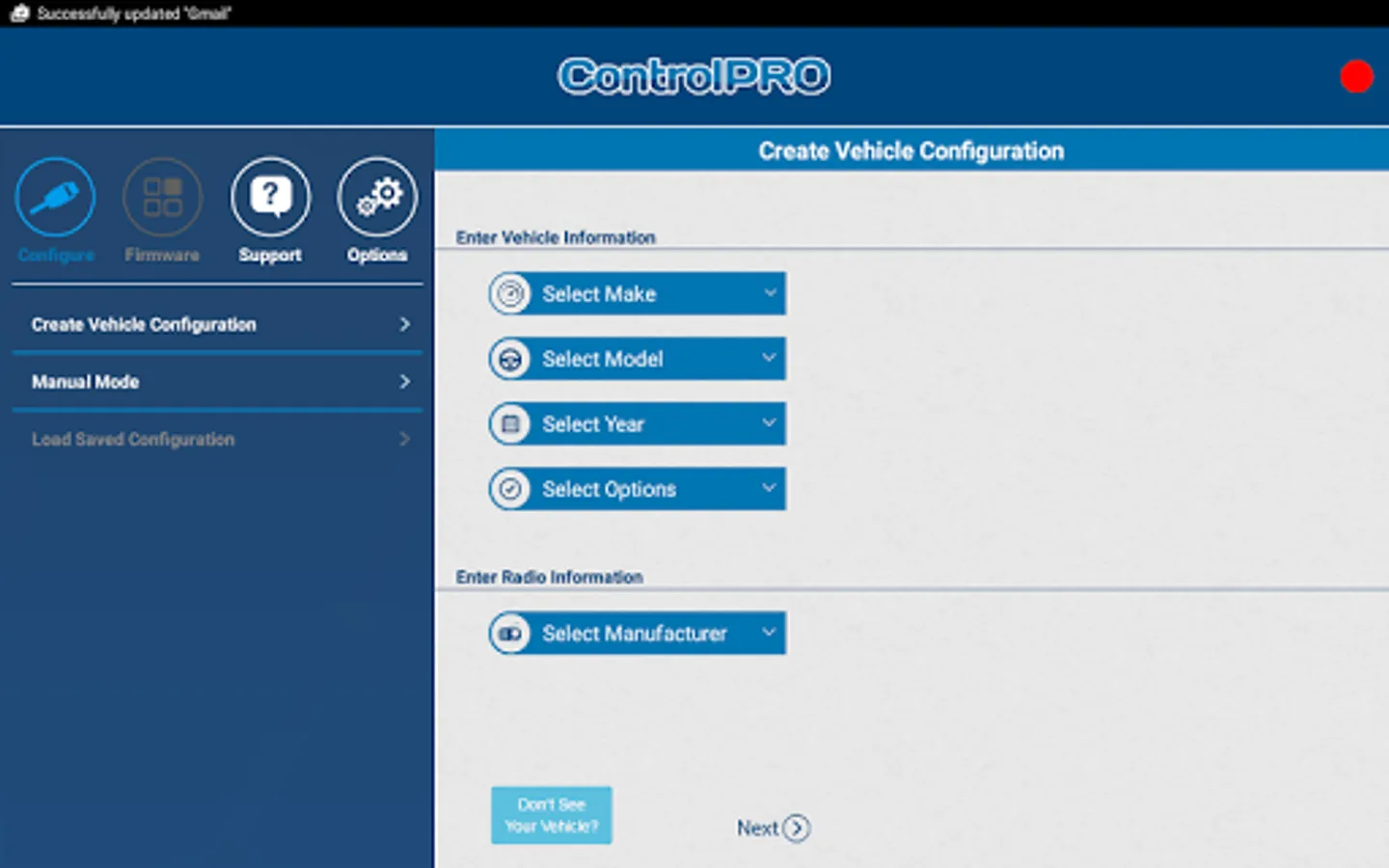Click the Enter Vehicle Information heading
The width and height of the screenshot is (1389, 868).
[x=556, y=237]
